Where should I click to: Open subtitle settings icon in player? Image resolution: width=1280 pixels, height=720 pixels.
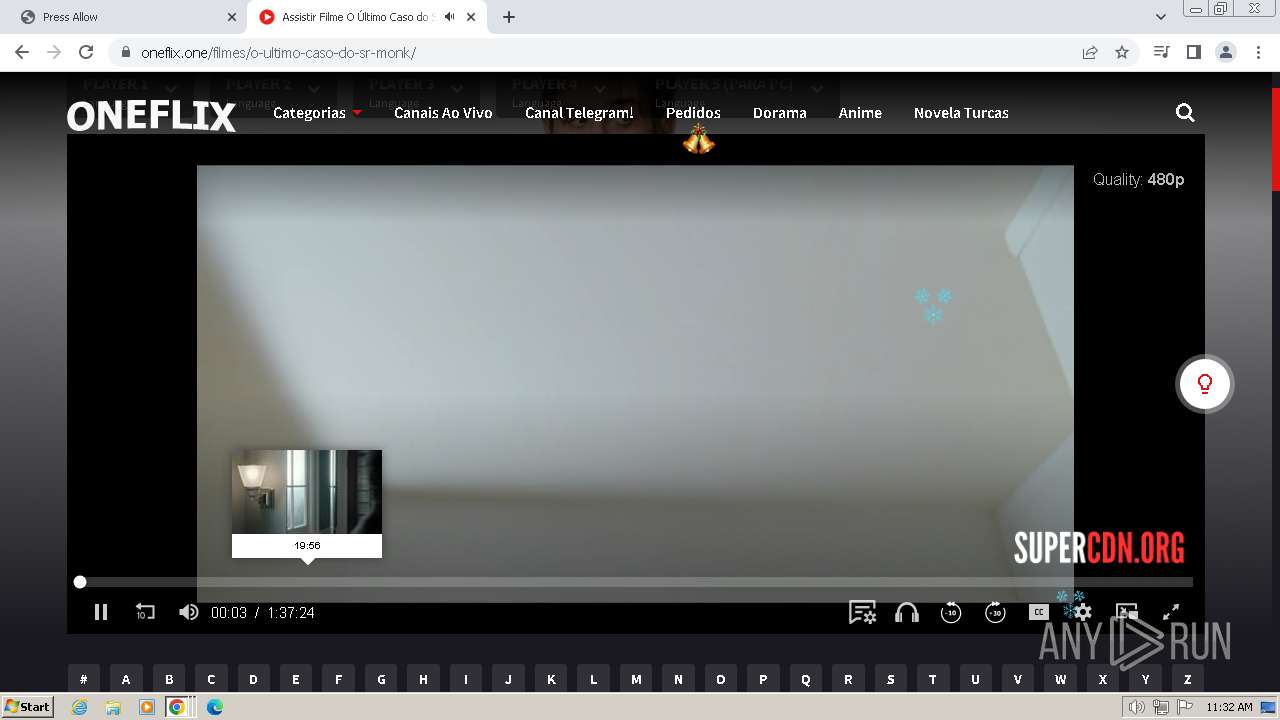click(862, 612)
